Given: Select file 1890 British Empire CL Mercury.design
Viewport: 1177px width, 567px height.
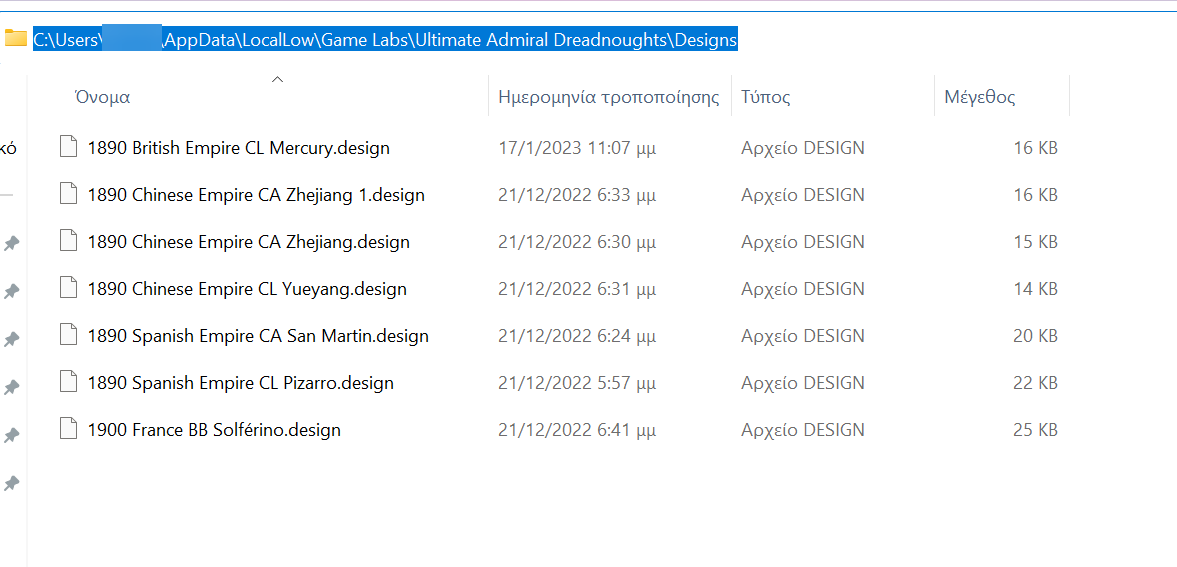Looking at the screenshot, I should (239, 148).
